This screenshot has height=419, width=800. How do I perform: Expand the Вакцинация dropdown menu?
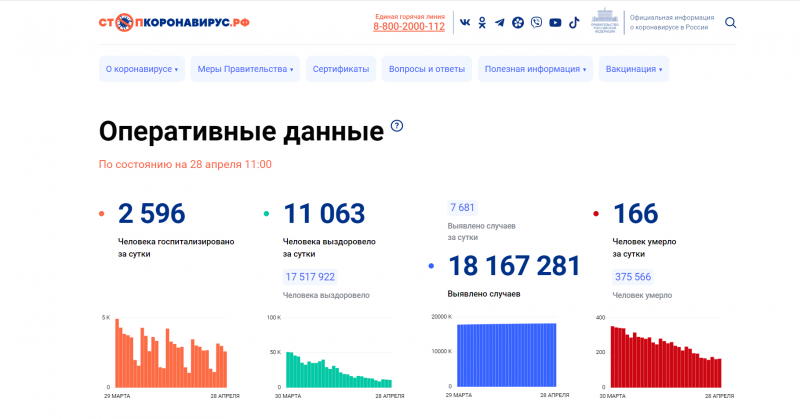tap(634, 69)
